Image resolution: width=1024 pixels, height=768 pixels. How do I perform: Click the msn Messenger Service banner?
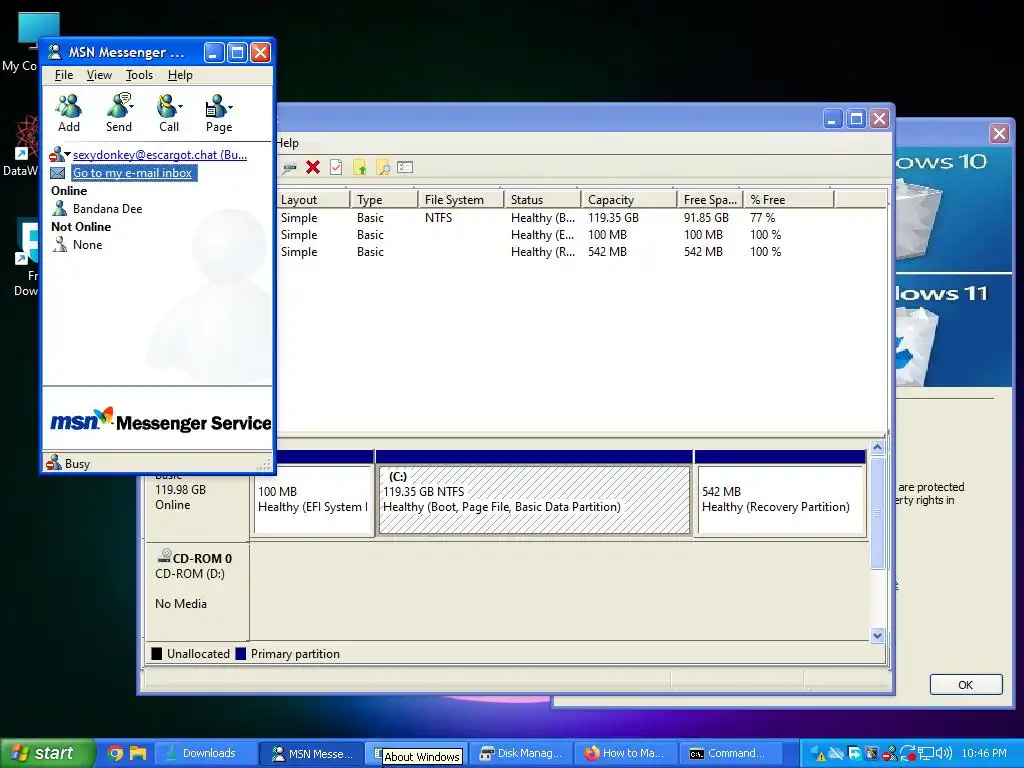tap(161, 421)
